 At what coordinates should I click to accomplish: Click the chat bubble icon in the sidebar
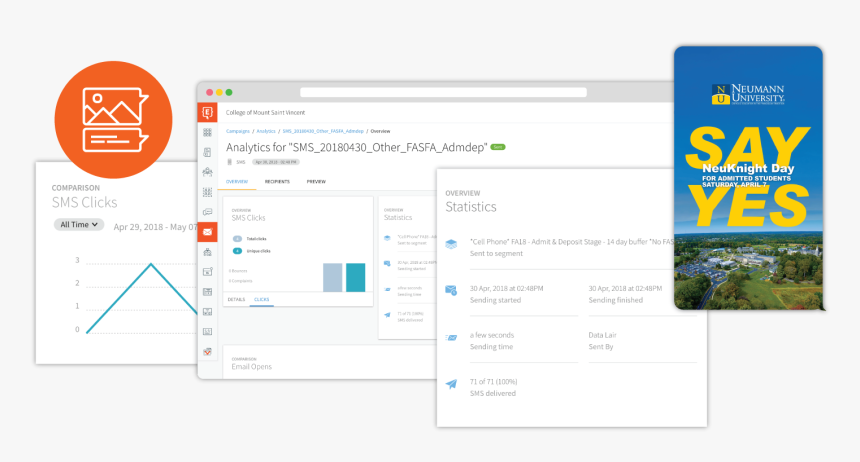click(x=207, y=212)
